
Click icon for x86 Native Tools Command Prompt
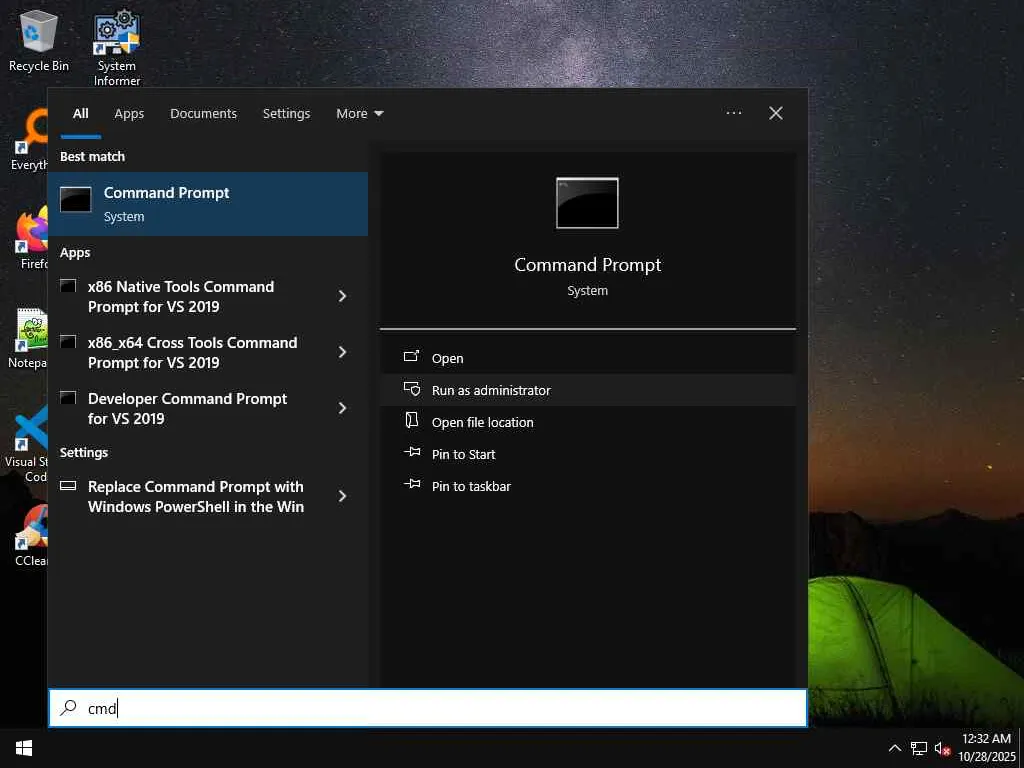pos(68,285)
